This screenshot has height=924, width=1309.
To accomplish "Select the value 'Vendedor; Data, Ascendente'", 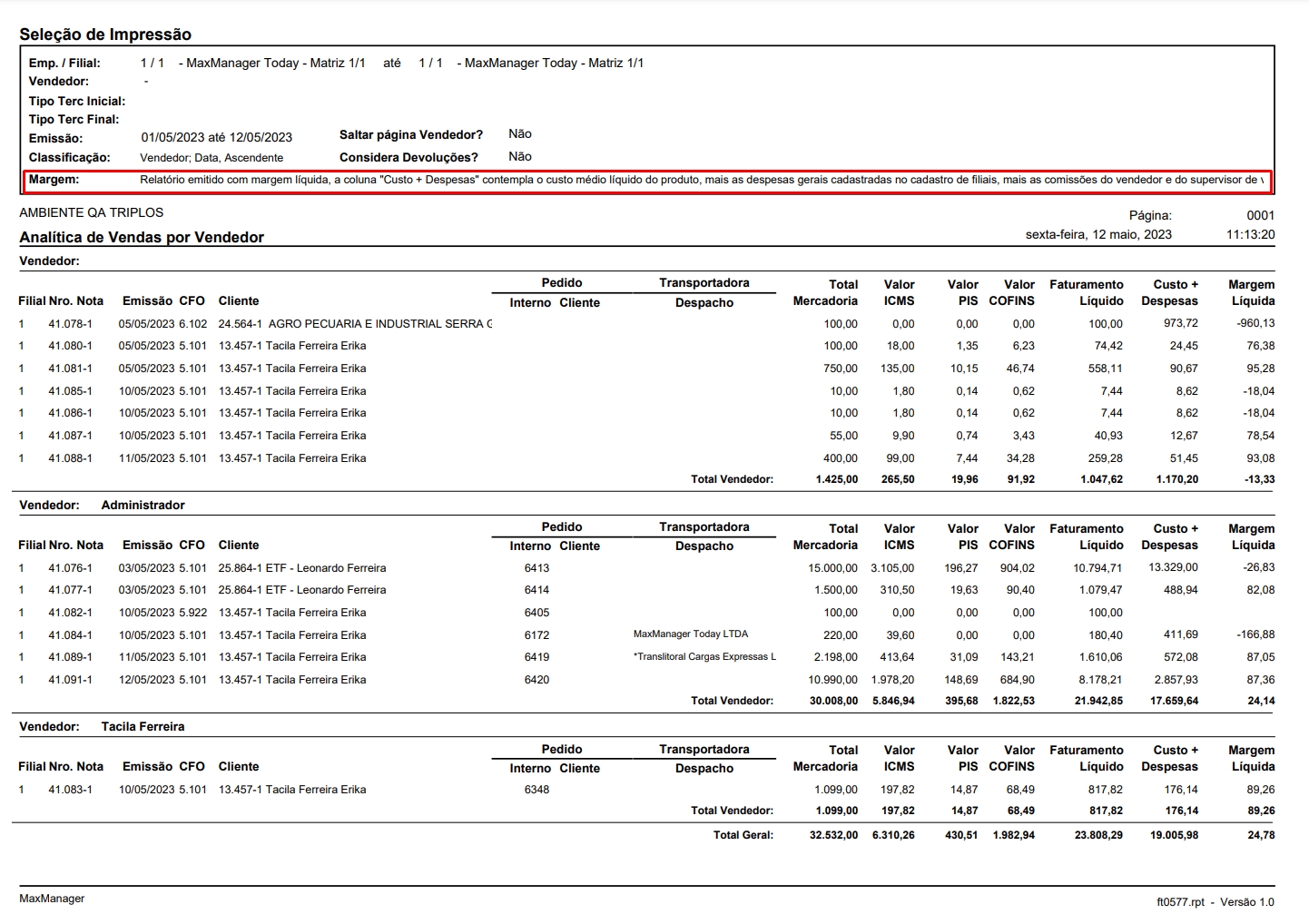I will [212, 158].
